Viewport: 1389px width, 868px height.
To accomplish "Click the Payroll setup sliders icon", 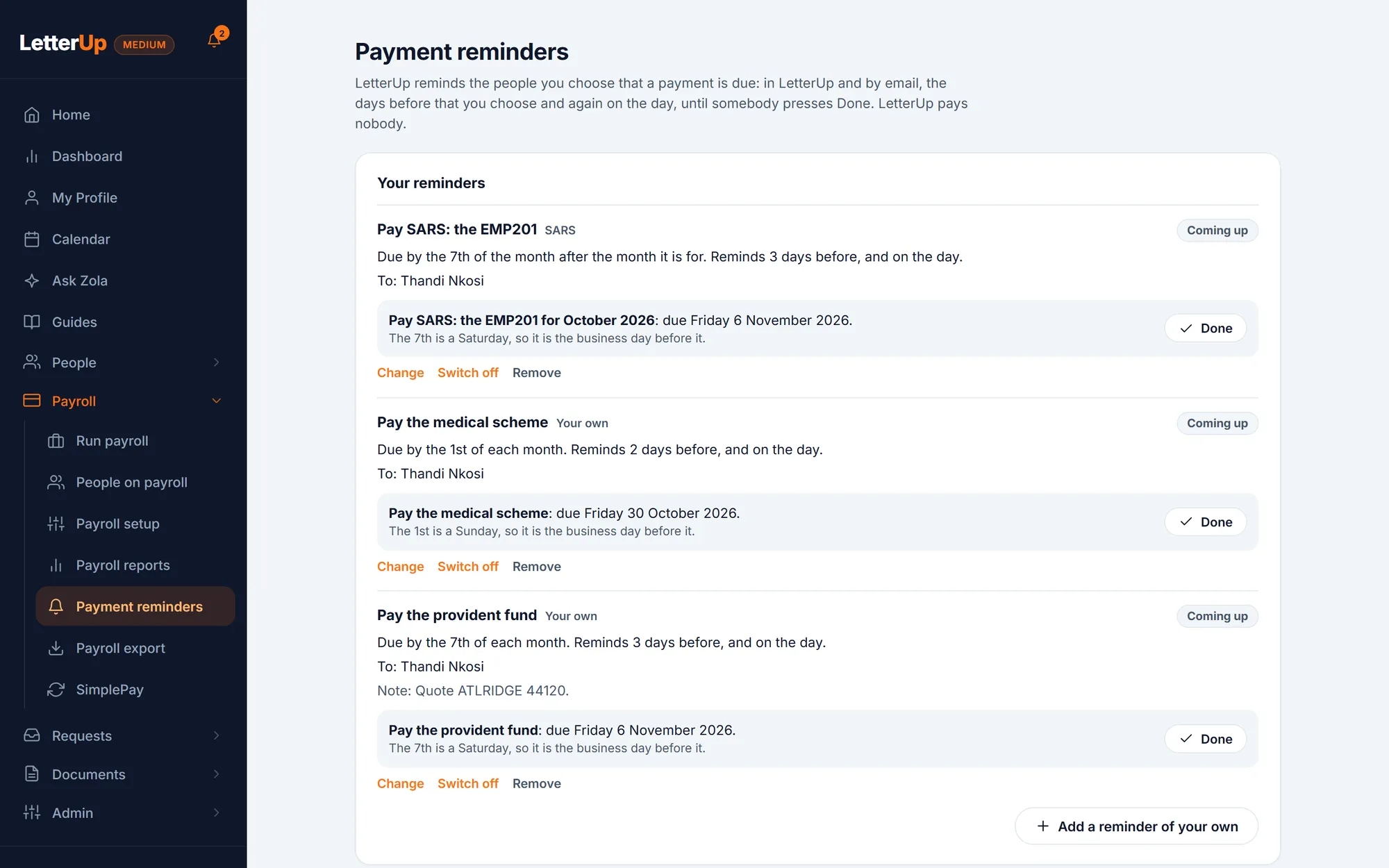I will 56,524.
